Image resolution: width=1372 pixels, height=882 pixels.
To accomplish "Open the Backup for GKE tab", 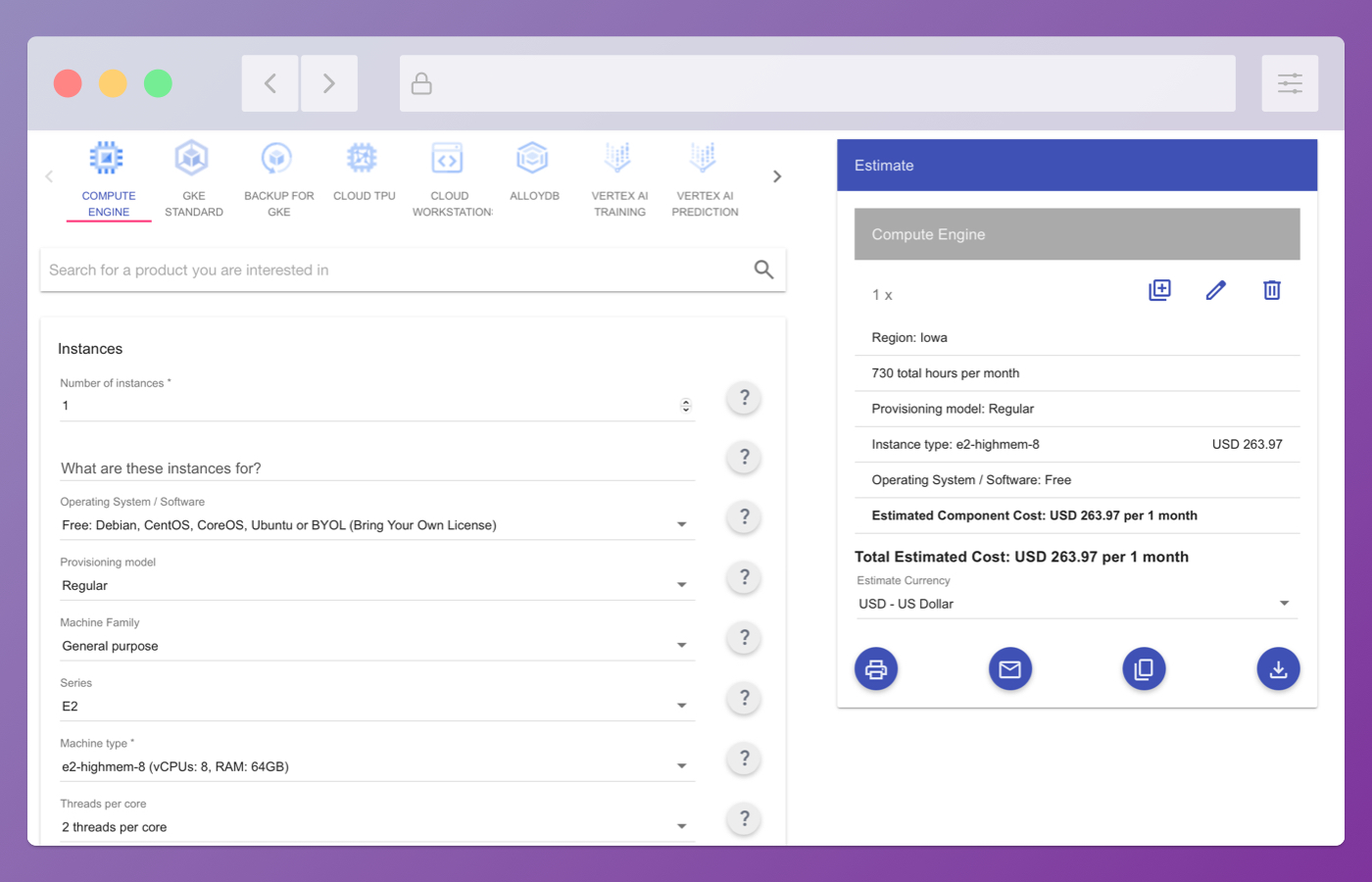I will [x=279, y=180].
